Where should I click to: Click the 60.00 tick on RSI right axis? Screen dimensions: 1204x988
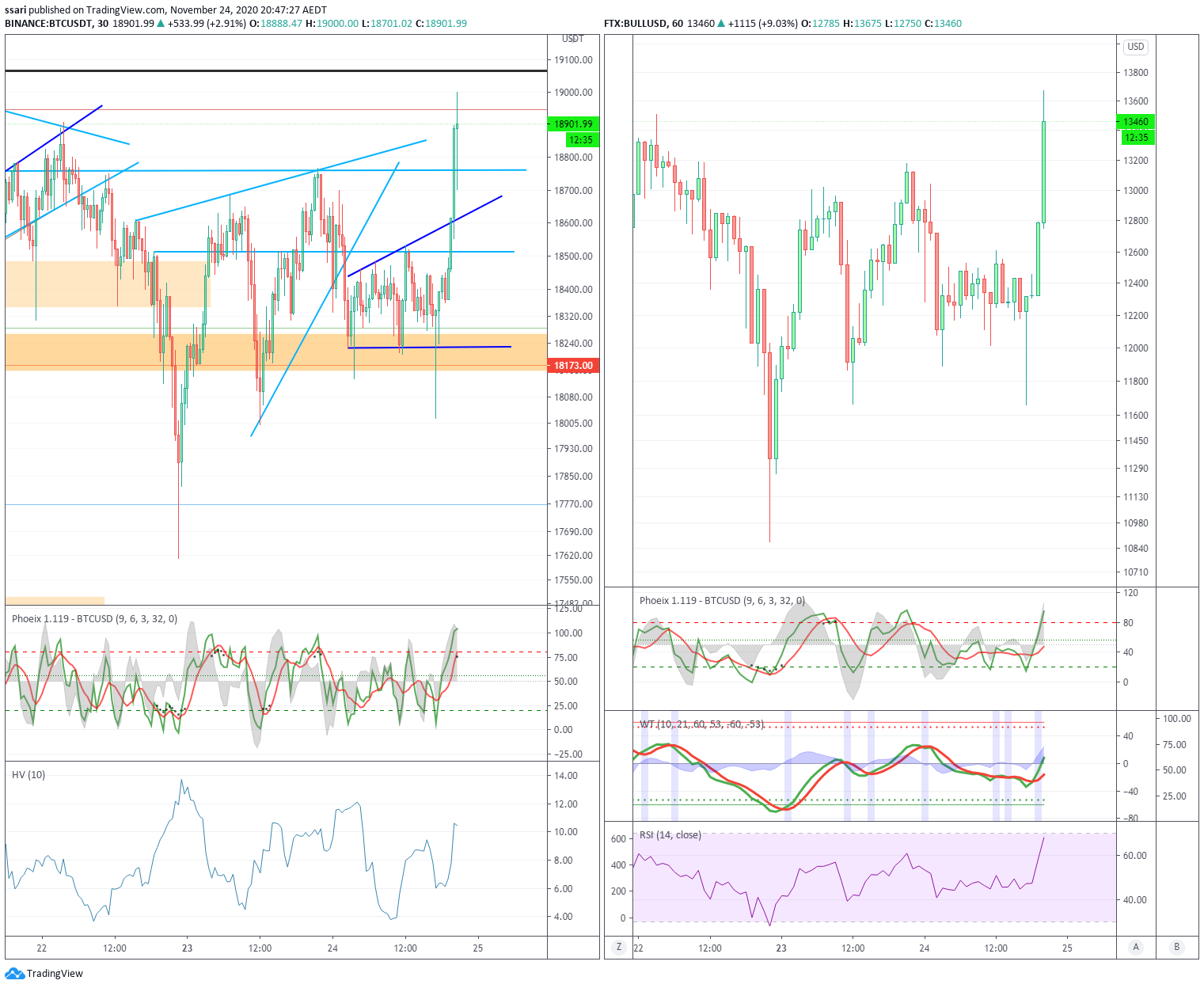coord(1135,856)
